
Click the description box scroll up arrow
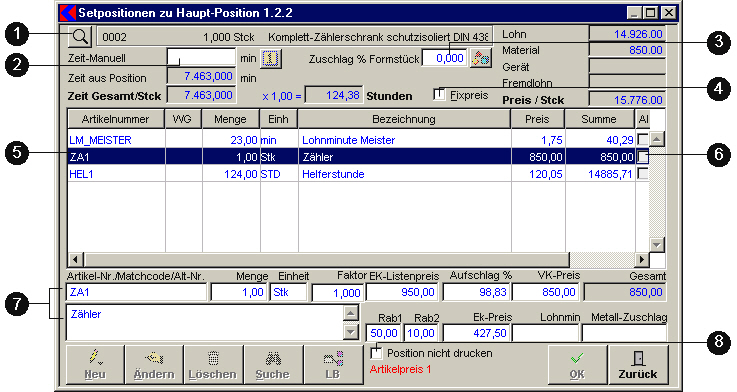351,313
